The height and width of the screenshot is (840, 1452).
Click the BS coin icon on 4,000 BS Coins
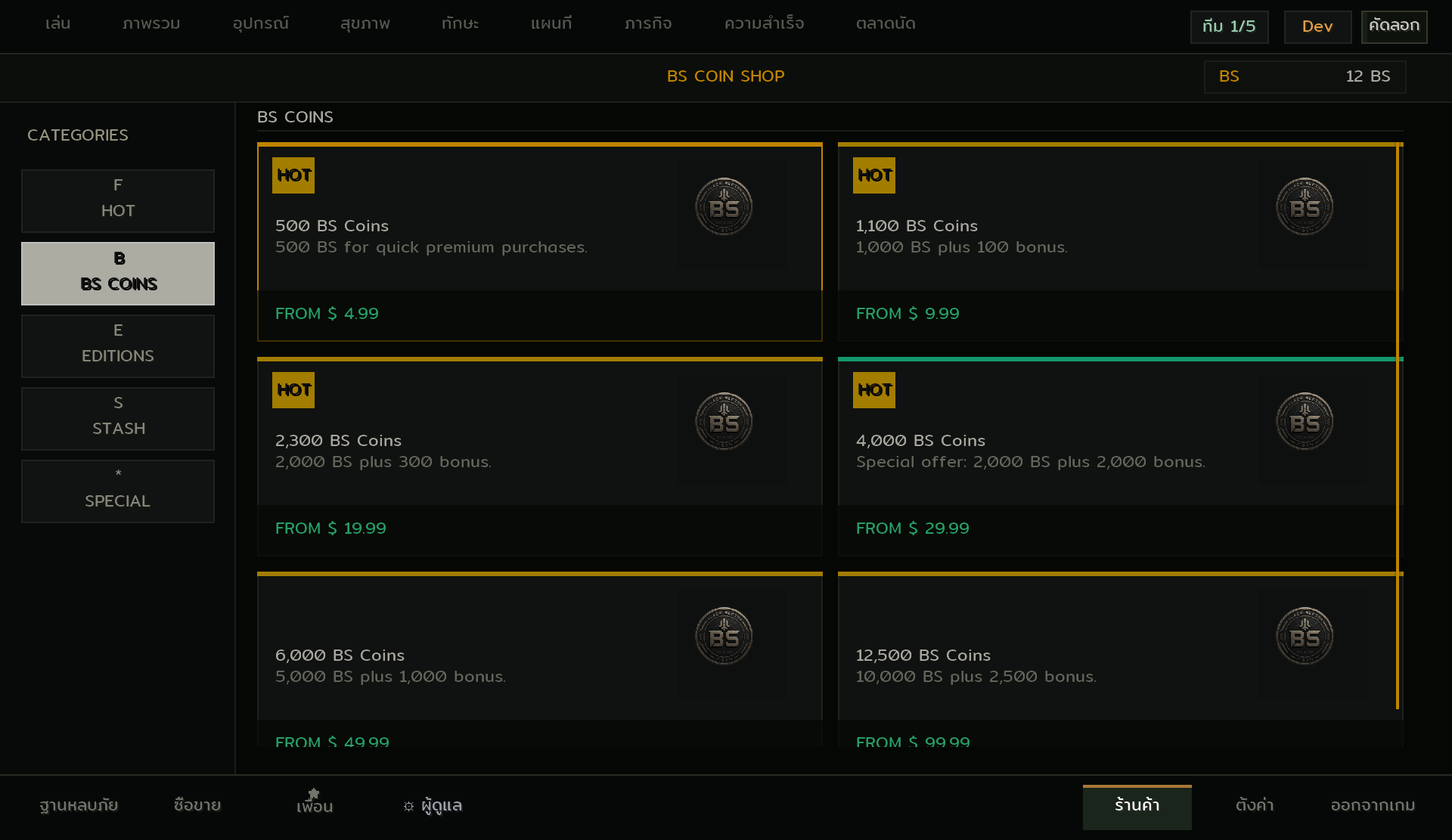click(1305, 421)
